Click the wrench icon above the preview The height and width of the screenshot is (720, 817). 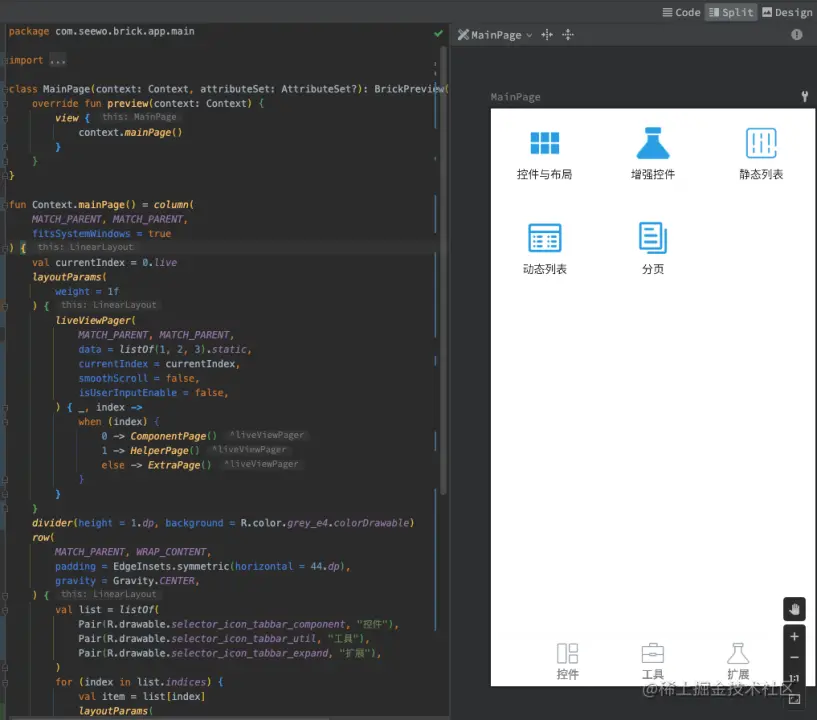[804, 97]
